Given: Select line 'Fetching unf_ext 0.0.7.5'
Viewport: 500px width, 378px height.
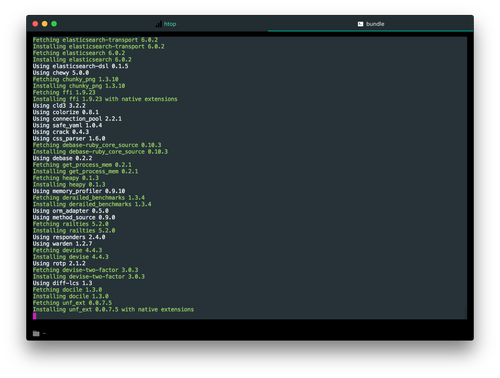Looking at the screenshot, I should click(72, 303).
